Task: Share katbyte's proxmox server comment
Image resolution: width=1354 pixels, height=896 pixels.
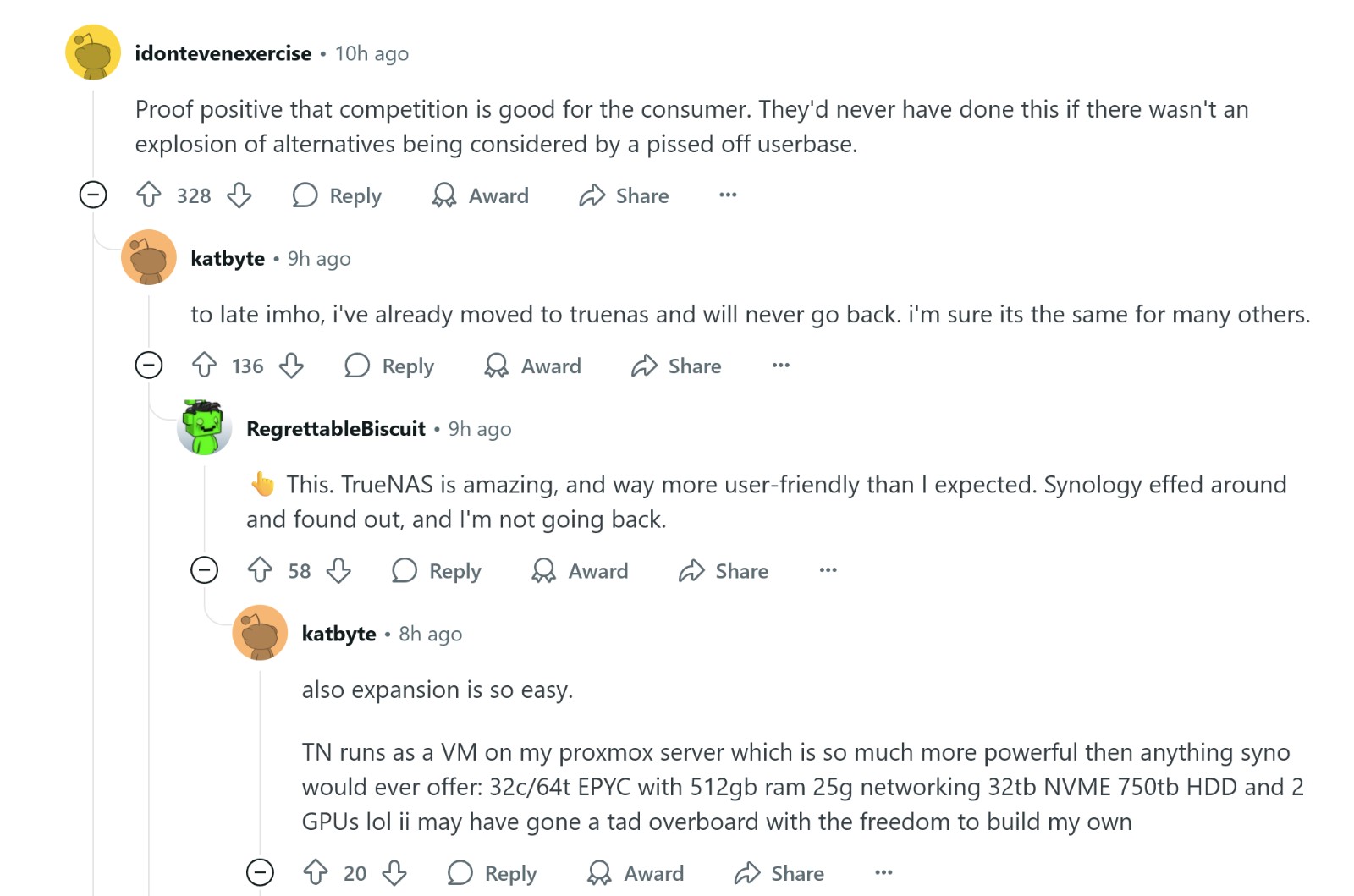Action: pos(779,873)
